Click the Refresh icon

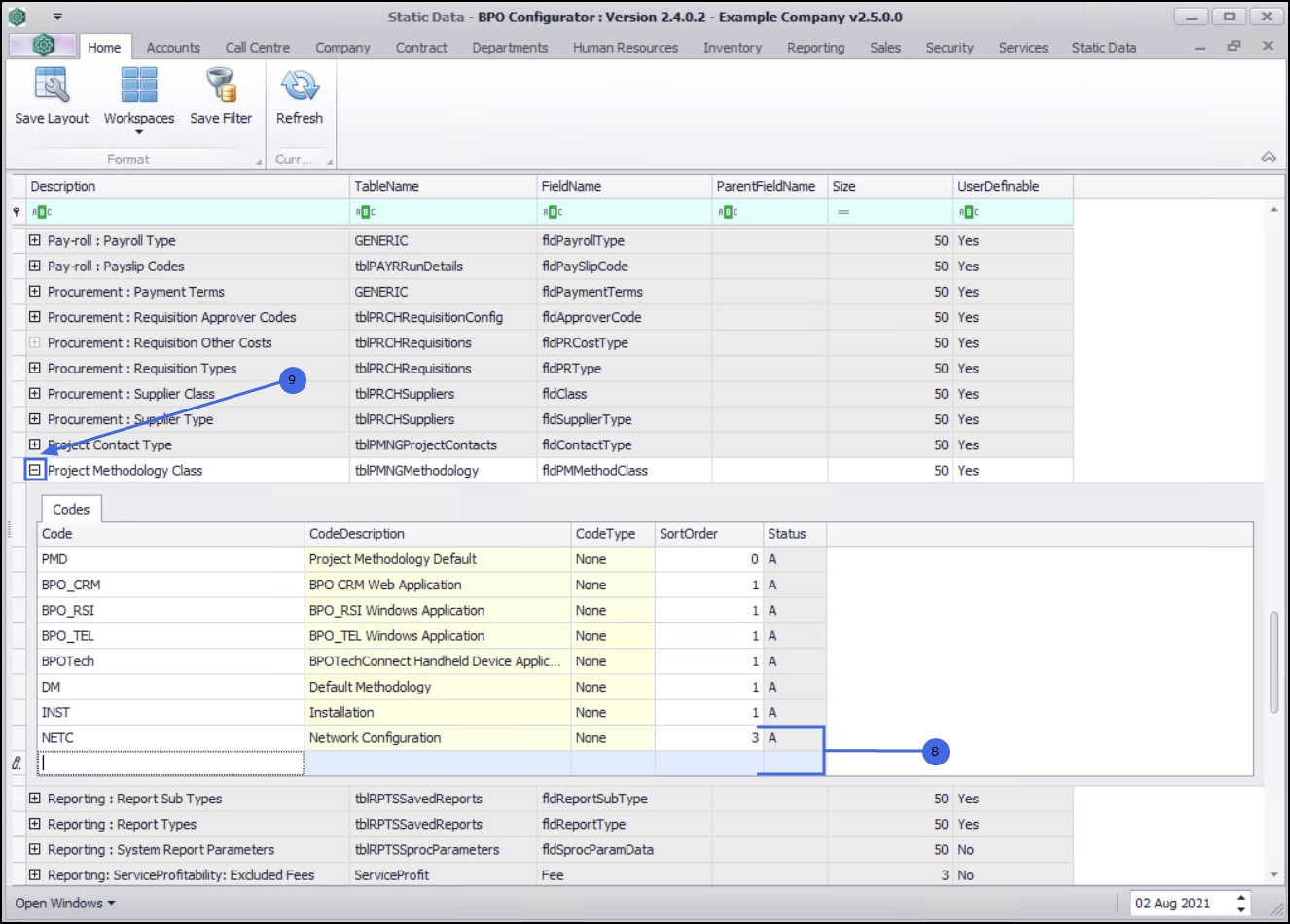pyautogui.click(x=300, y=86)
